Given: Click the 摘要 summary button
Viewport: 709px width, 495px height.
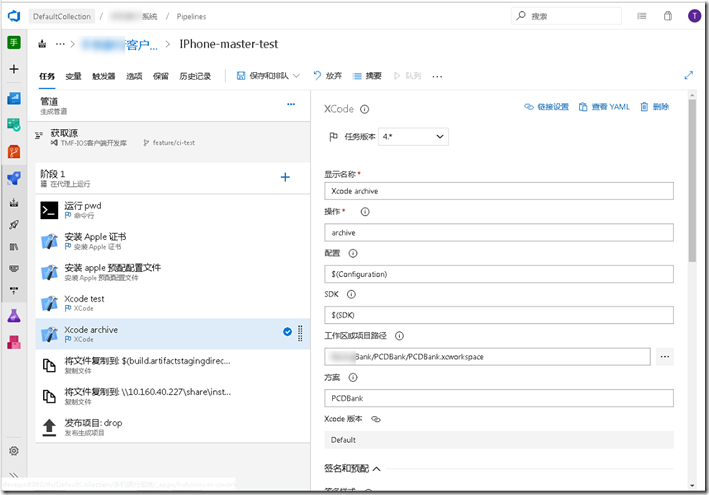Looking at the screenshot, I should [367, 76].
